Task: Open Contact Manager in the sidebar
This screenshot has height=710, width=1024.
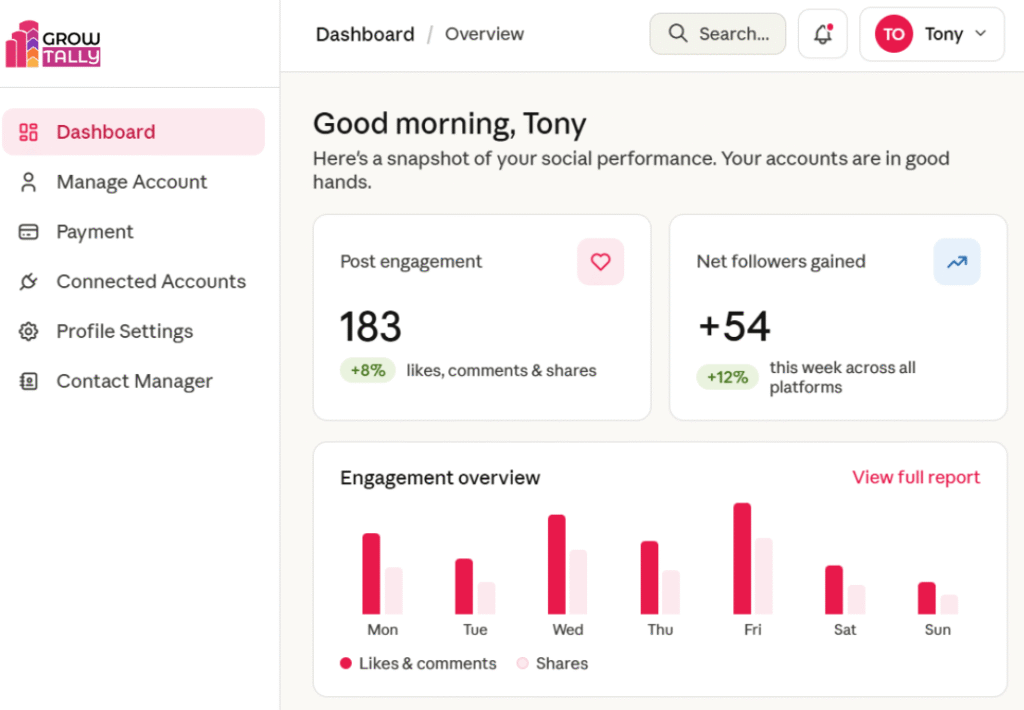Action: pyautogui.click(x=134, y=381)
